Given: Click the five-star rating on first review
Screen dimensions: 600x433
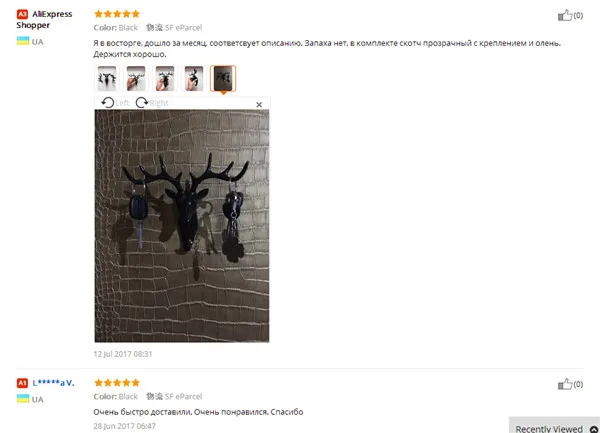Looking at the screenshot, I should [117, 14].
